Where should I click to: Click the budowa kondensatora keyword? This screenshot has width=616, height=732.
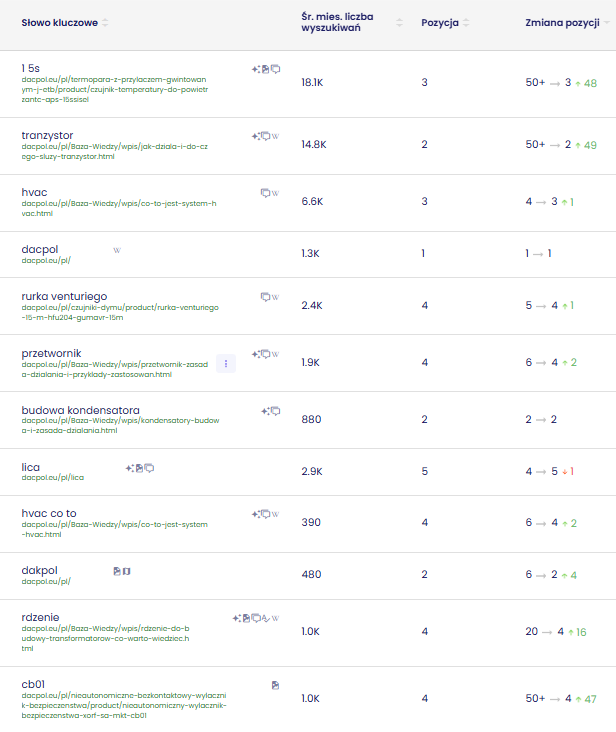[80, 410]
